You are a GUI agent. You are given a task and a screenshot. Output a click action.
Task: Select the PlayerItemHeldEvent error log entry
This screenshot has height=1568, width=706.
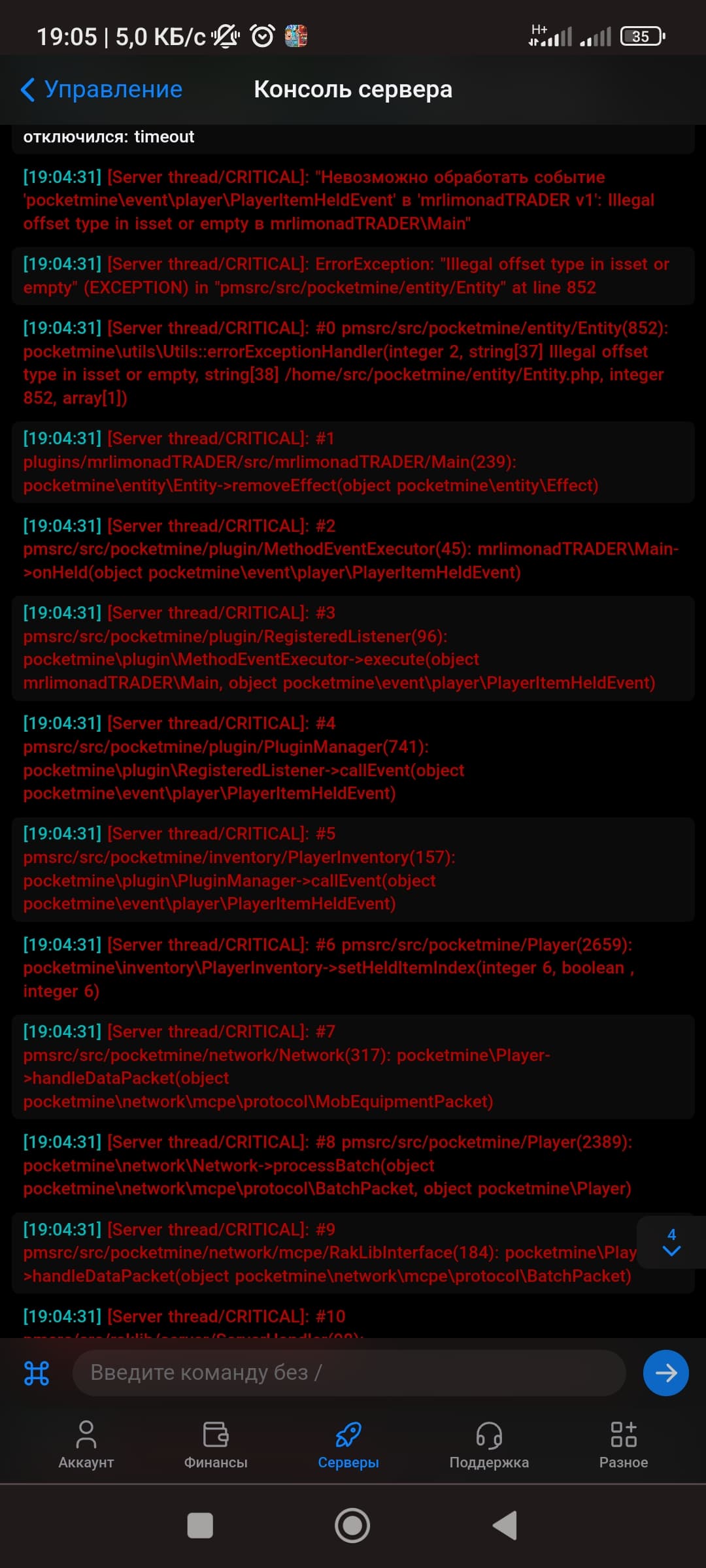(353, 200)
